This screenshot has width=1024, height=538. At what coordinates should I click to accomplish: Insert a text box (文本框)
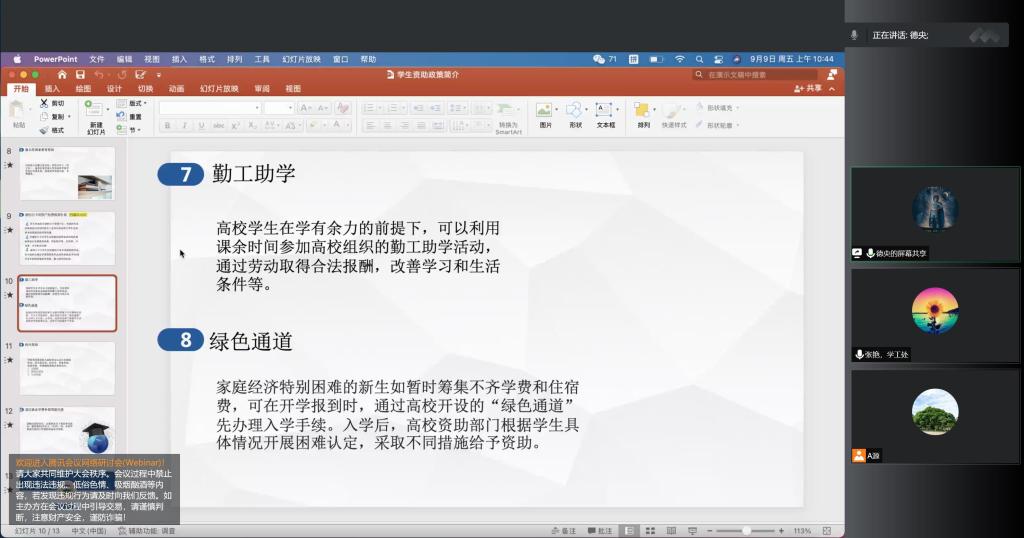pos(606,112)
